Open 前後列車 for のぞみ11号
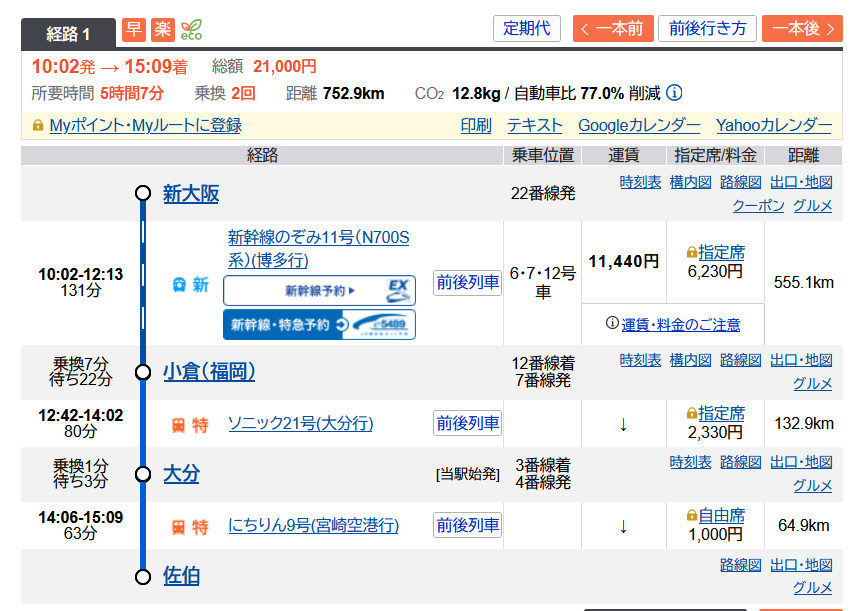 pos(467,283)
